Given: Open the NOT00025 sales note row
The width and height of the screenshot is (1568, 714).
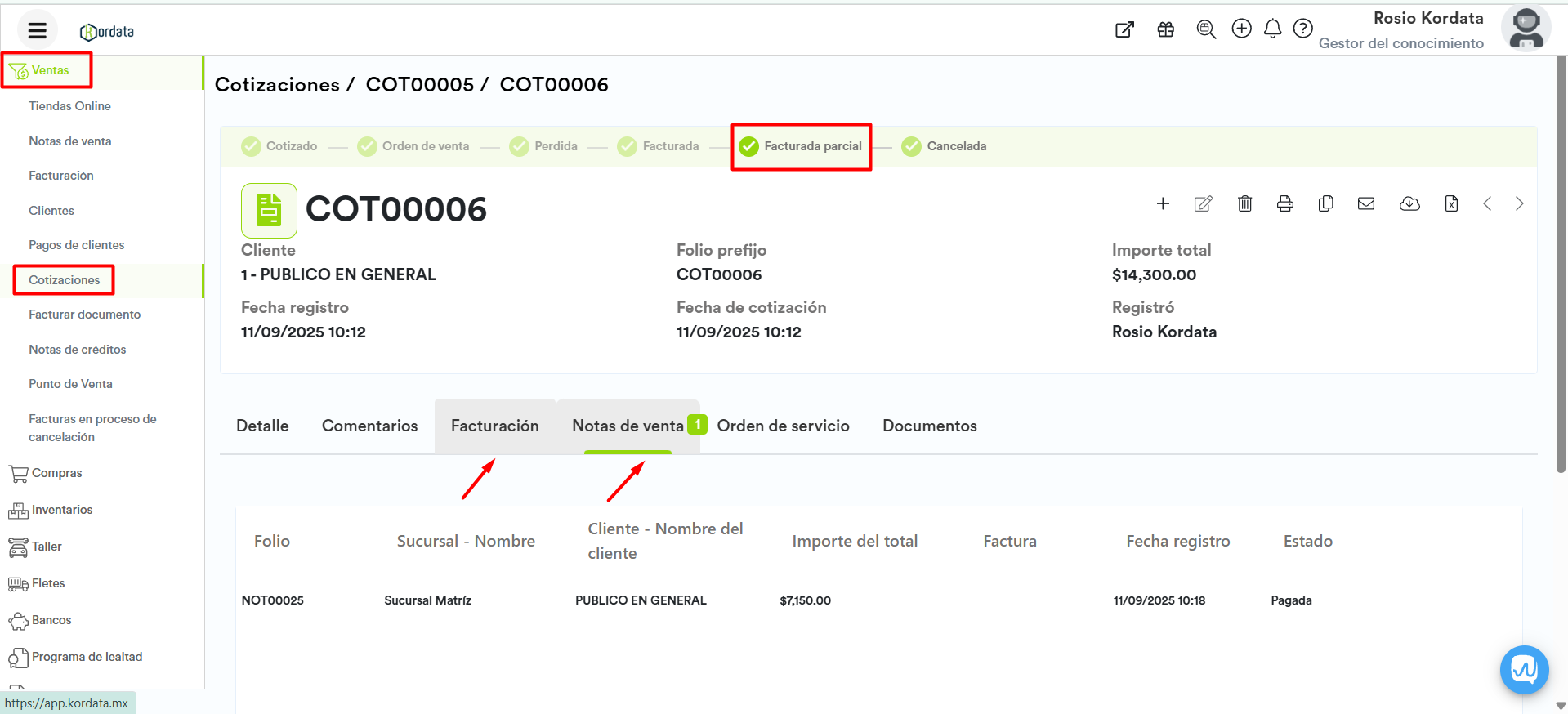Looking at the screenshot, I should coord(273,600).
